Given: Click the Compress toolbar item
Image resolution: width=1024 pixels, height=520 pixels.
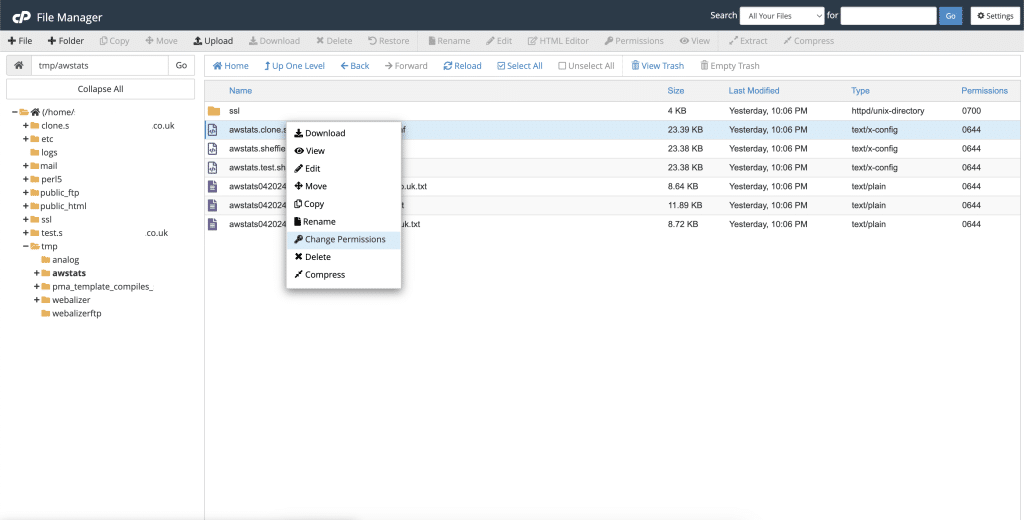Looking at the screenshot, I should pyautogui.click(x=808, y=41).
